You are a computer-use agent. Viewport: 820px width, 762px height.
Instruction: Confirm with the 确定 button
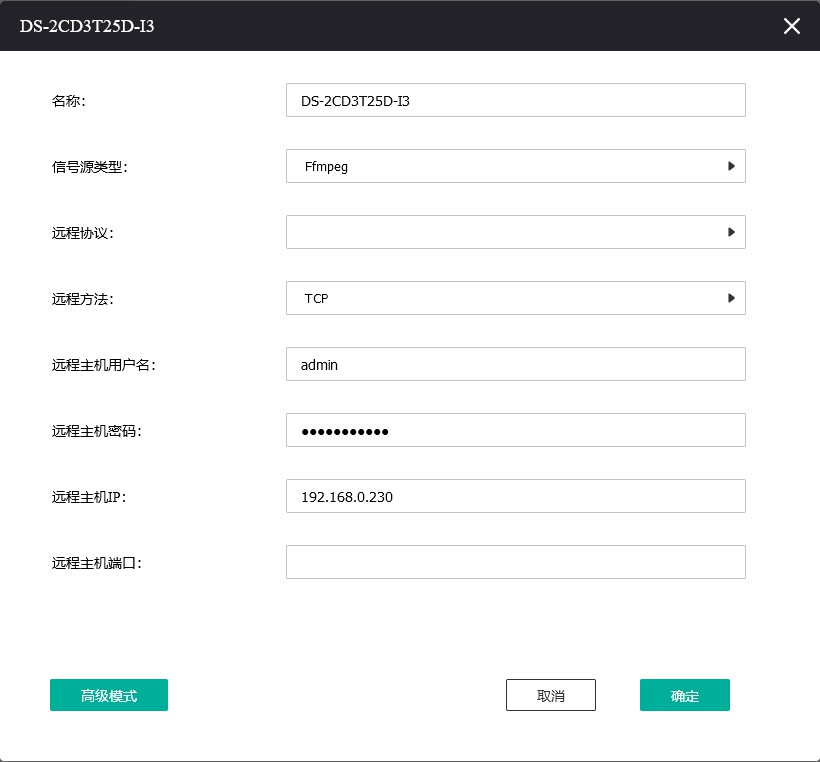[685, 695]
